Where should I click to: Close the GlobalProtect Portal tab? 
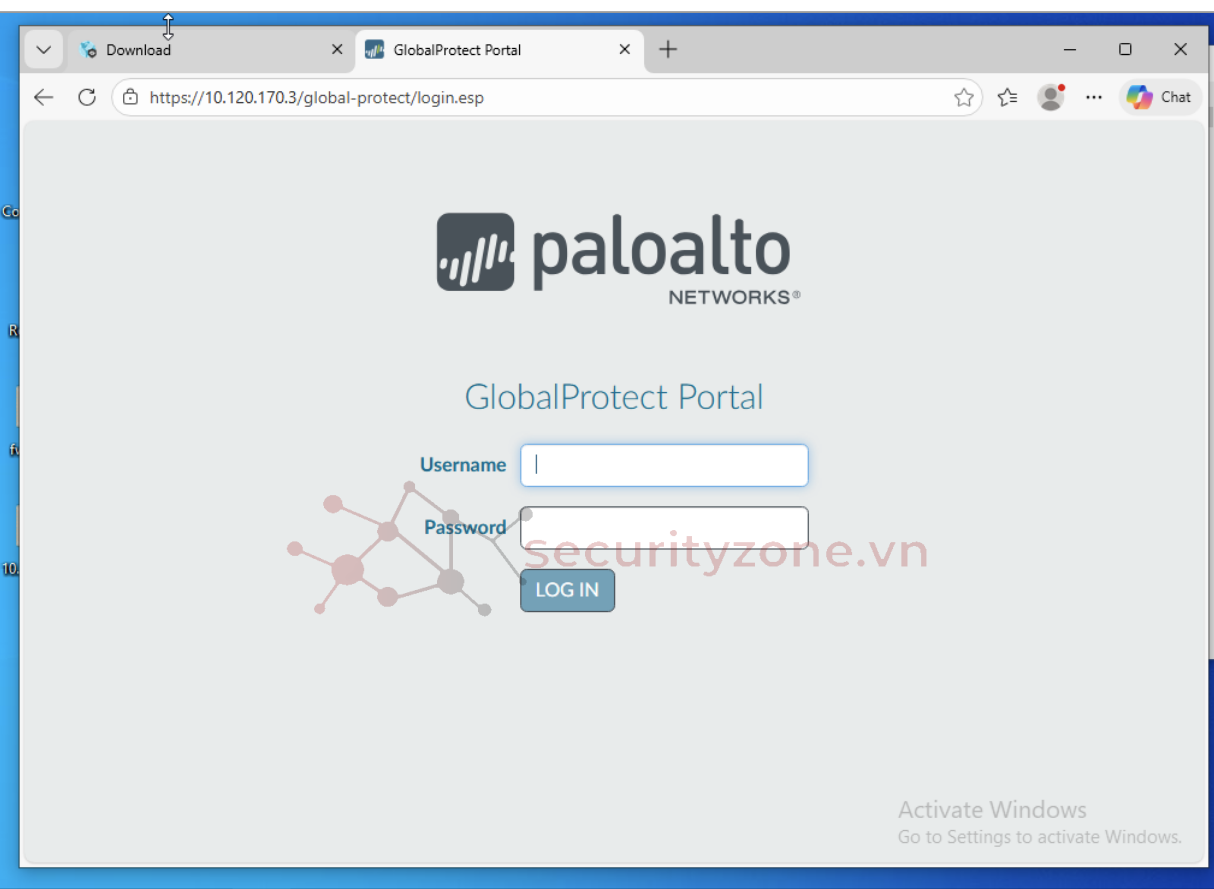click(625, 50)
